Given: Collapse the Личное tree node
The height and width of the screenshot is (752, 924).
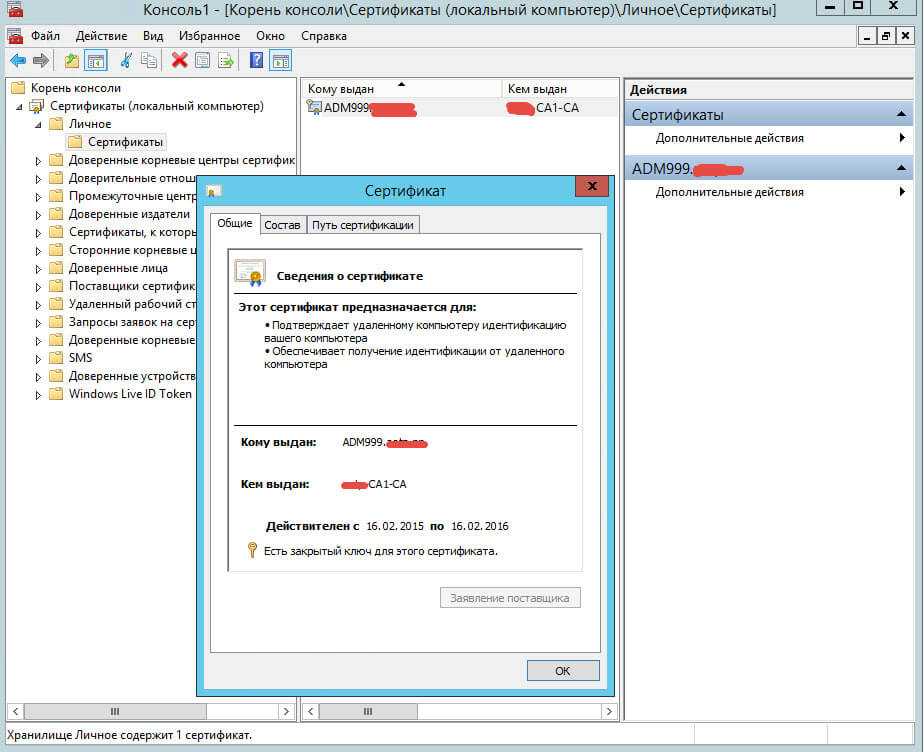Looking at the screenshot, I should (x=39, y=124).
